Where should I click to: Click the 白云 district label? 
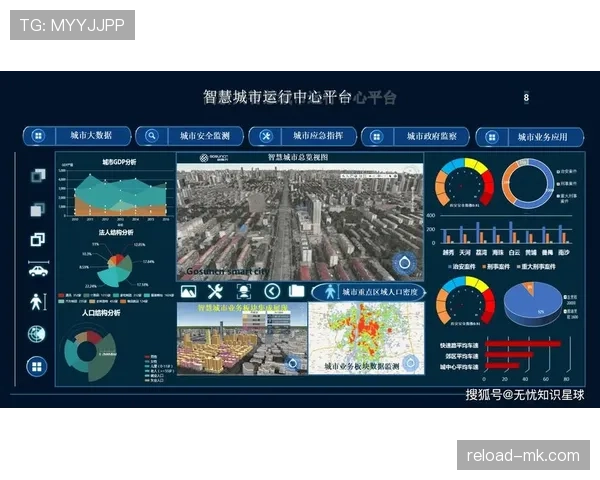tap(514, 253)
